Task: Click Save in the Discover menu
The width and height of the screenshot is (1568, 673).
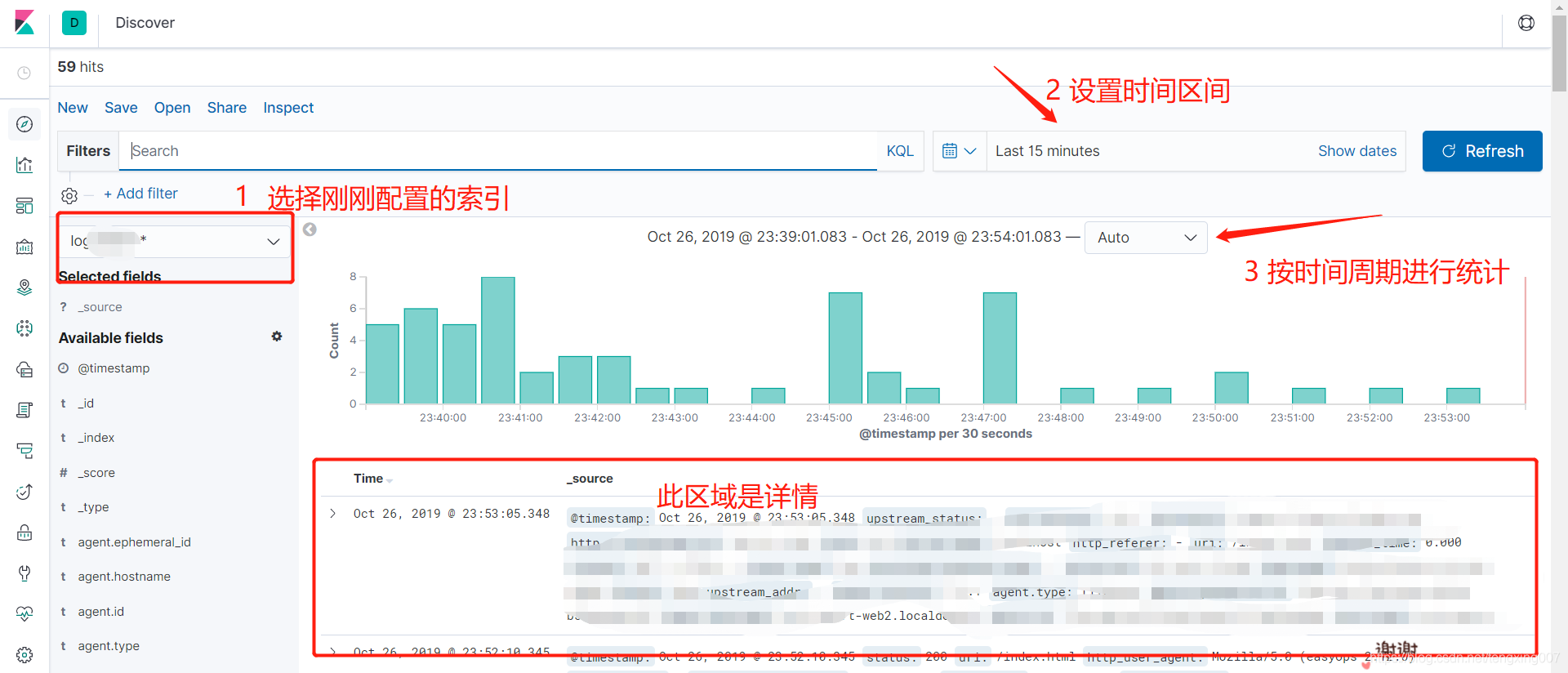Action: (x=121, y=108)
